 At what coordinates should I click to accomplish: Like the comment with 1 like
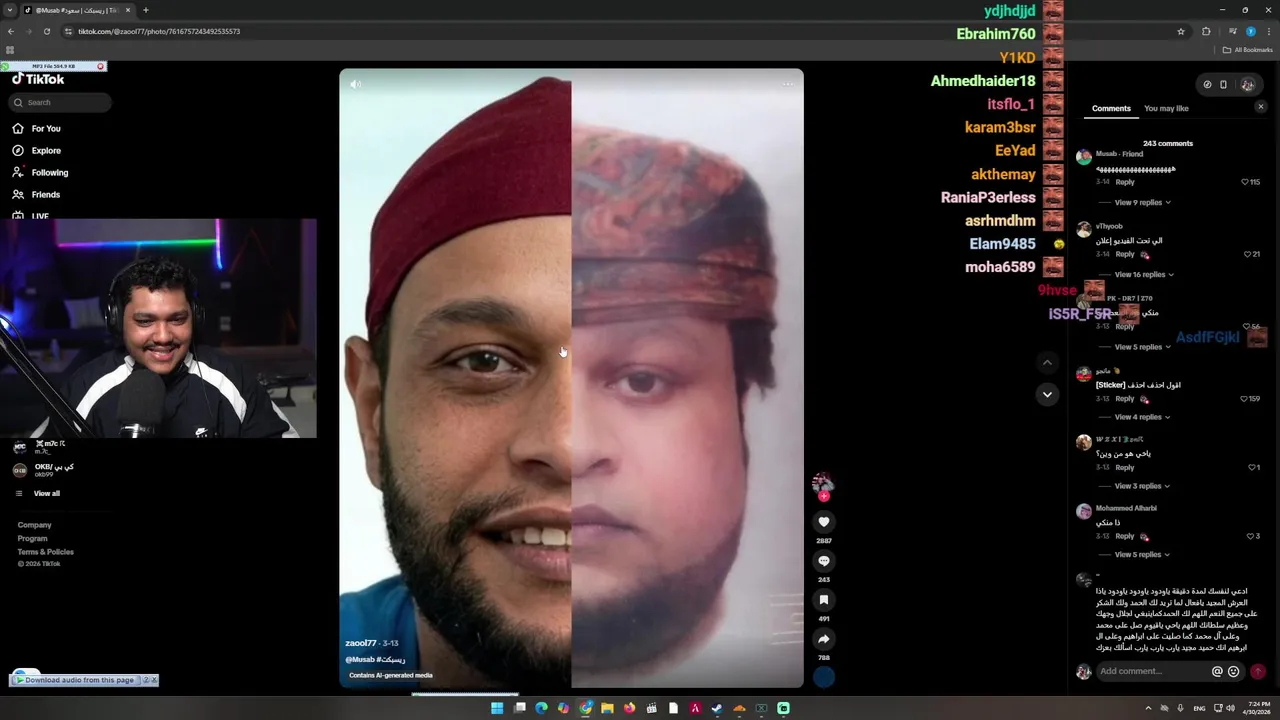[1251, 467]
